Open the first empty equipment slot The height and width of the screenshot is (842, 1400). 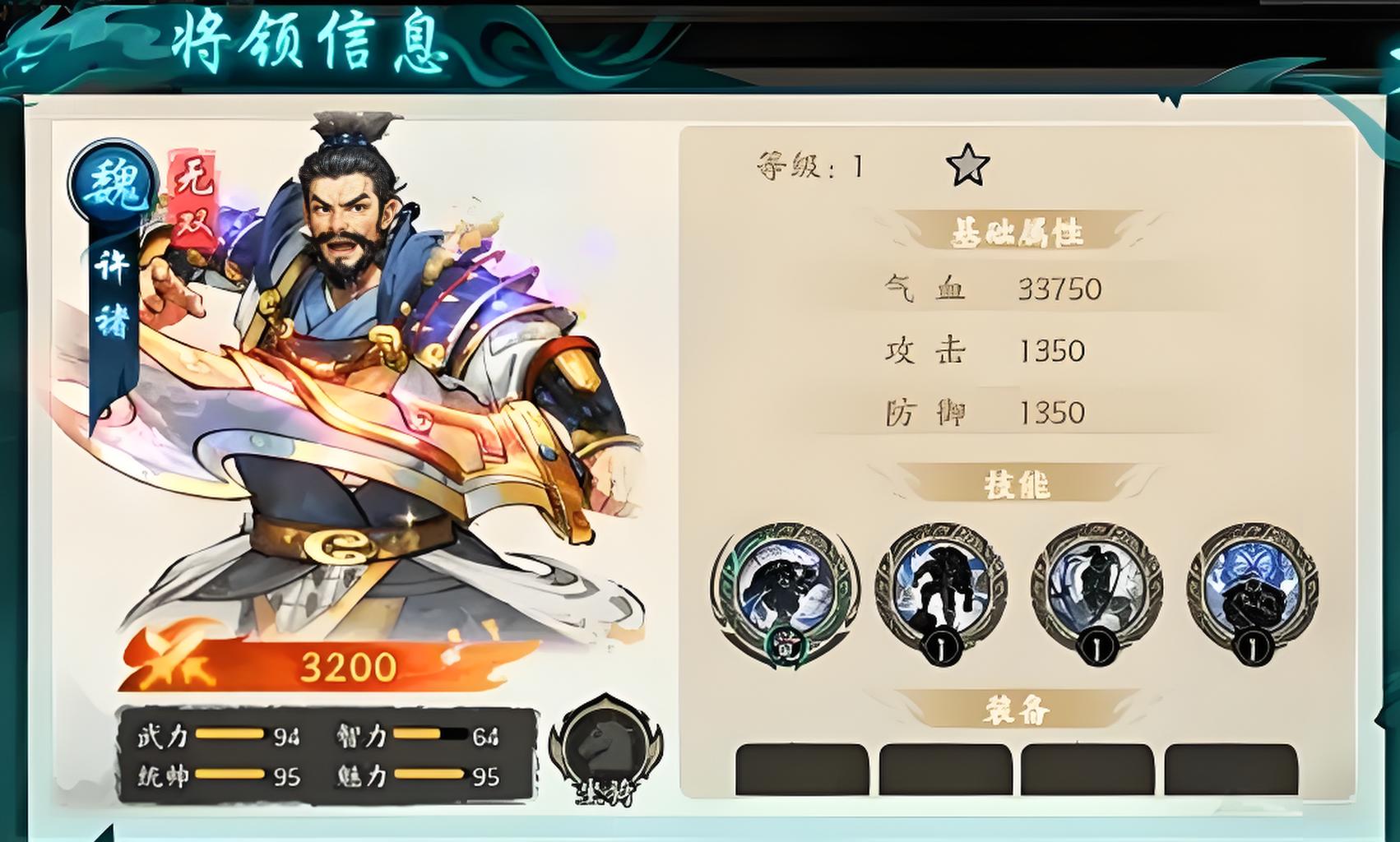pyautogui.click(x=802, y=770)
